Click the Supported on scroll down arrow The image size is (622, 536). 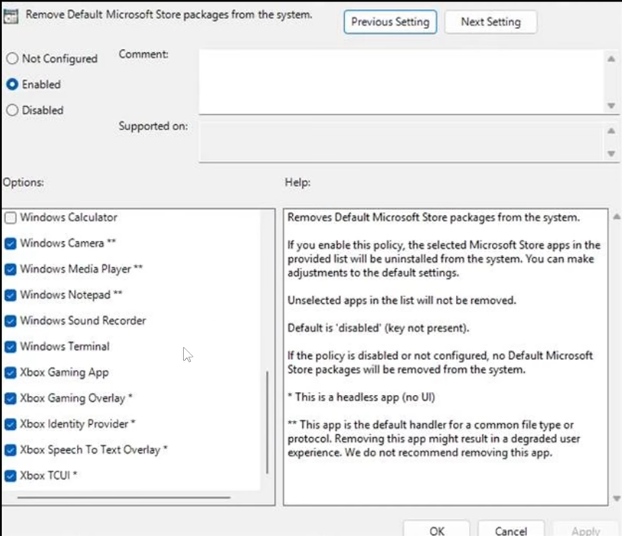click(x=611, y=154)
